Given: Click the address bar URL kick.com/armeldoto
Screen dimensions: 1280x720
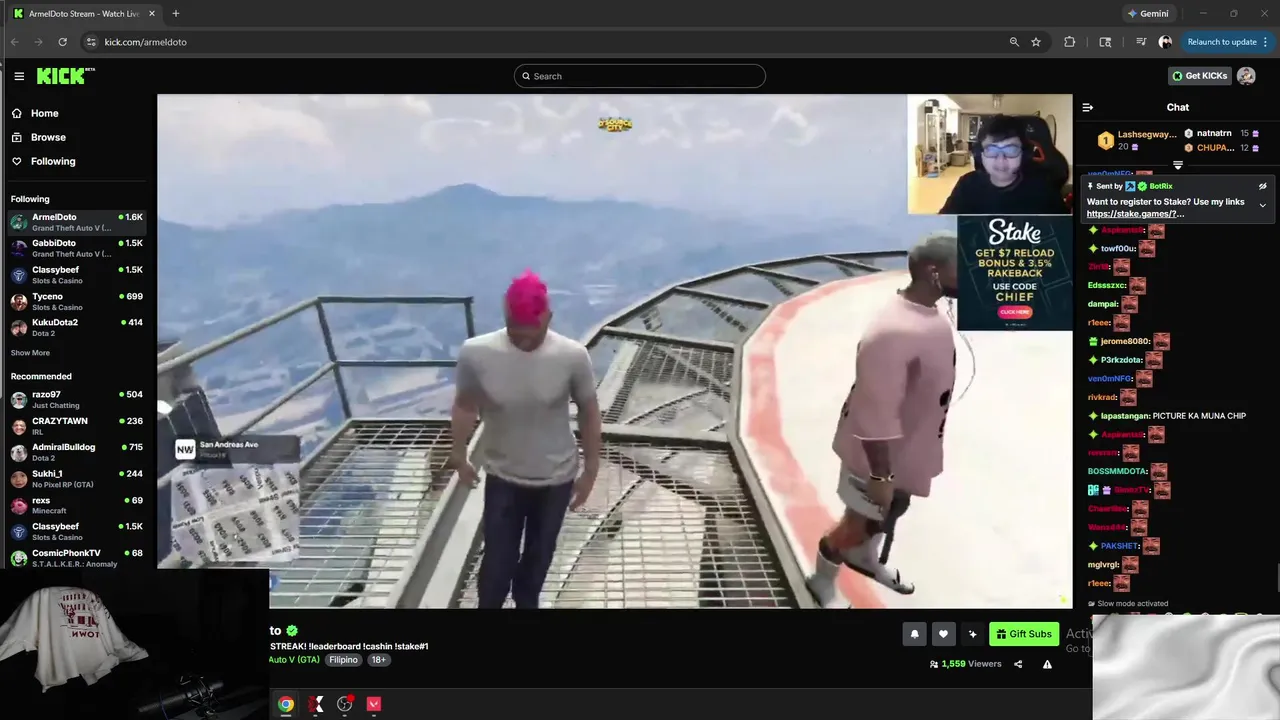Looking at the screenshot, I should [146, 42].
